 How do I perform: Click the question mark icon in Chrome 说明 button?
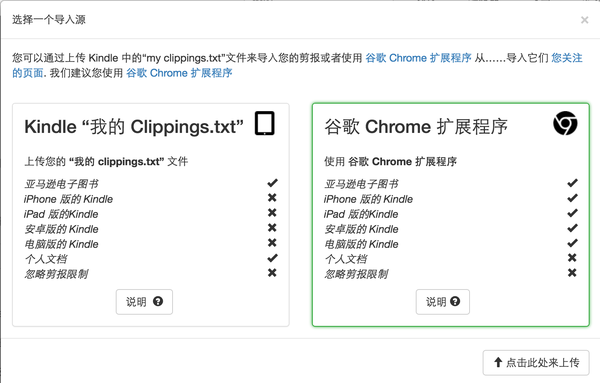click(455, 302)
